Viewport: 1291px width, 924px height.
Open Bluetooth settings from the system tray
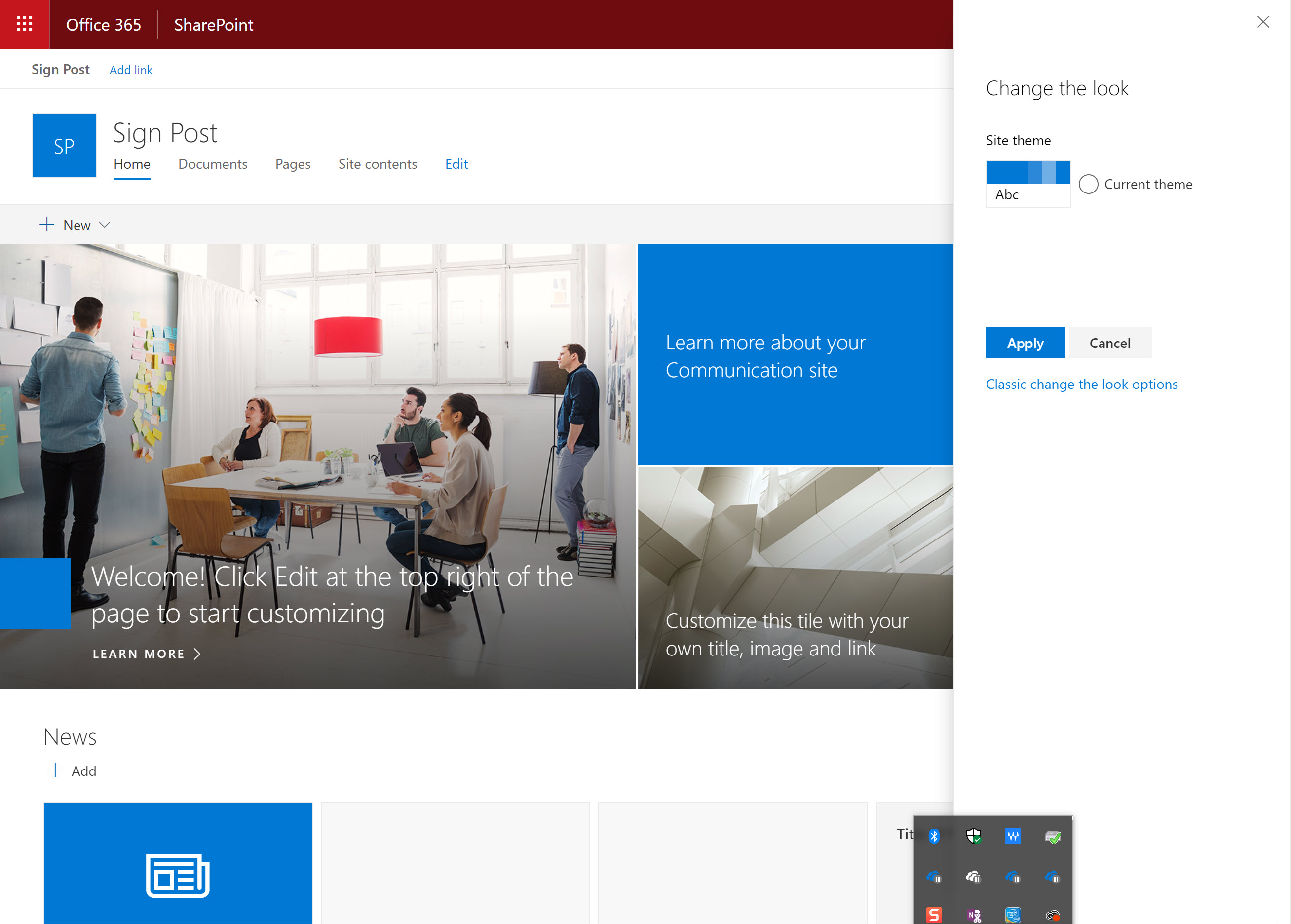pos(933,836)
